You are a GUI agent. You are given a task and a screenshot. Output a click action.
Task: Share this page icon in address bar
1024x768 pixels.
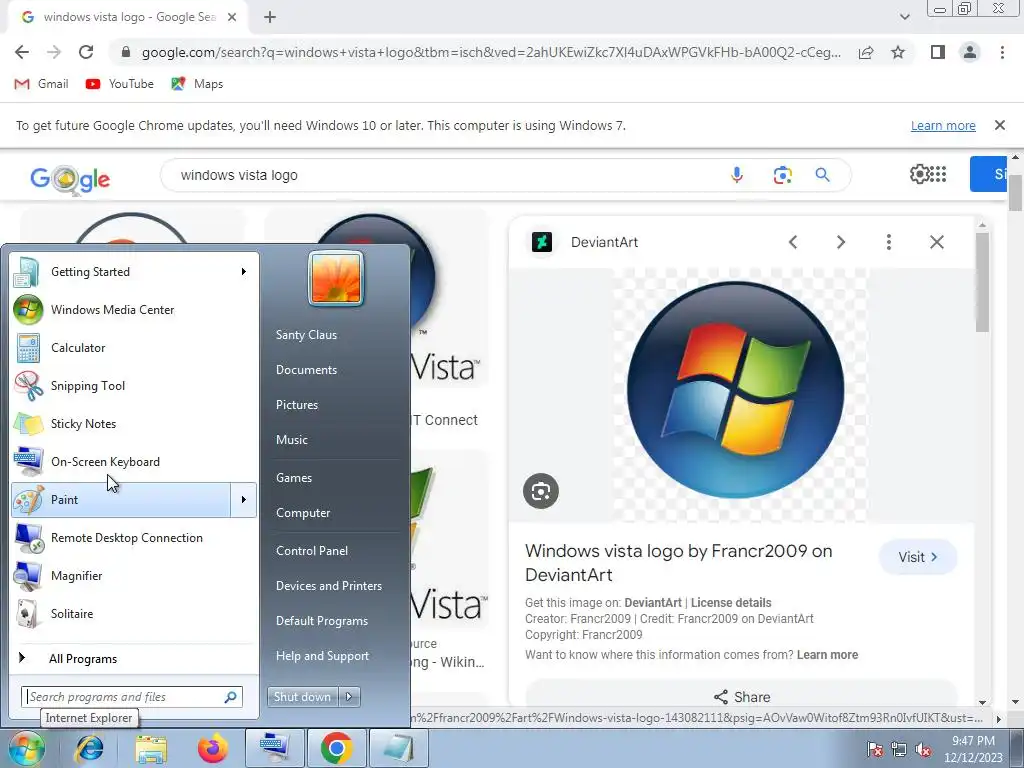point(866,52)
